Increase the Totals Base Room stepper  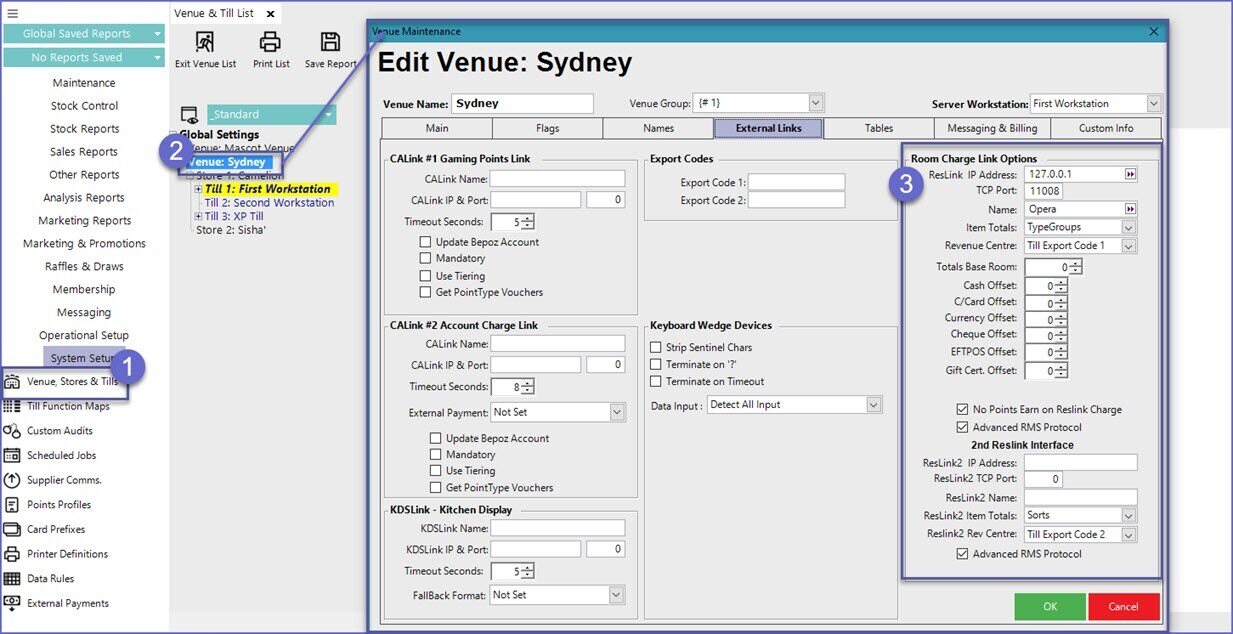pos(1076,263)
